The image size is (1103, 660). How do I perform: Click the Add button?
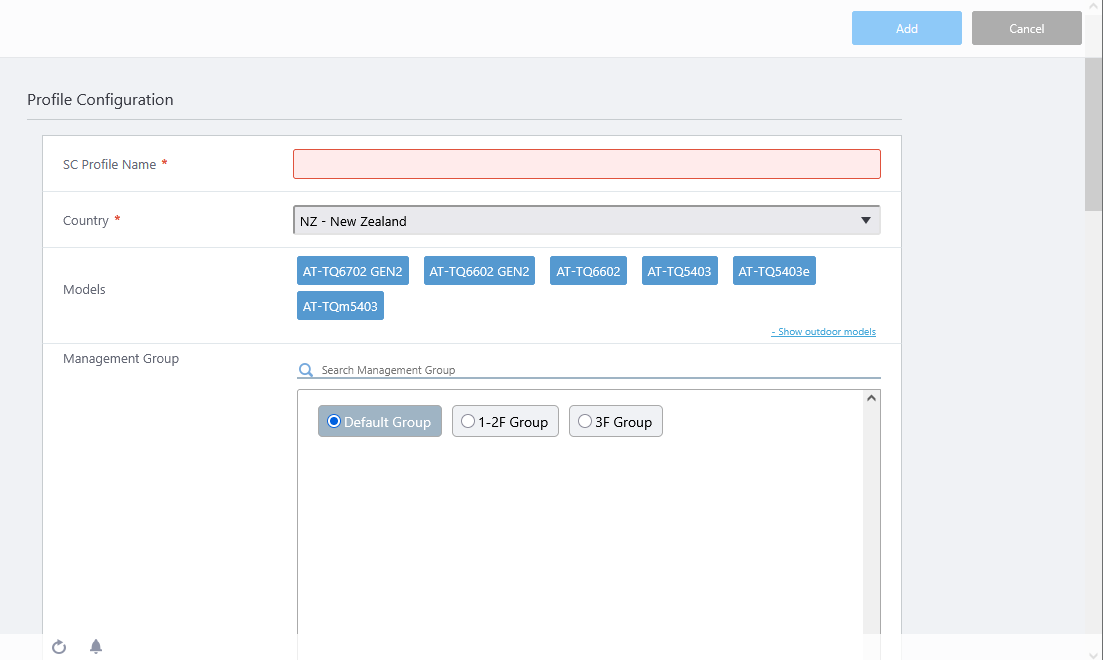click(x=906, y=29)
